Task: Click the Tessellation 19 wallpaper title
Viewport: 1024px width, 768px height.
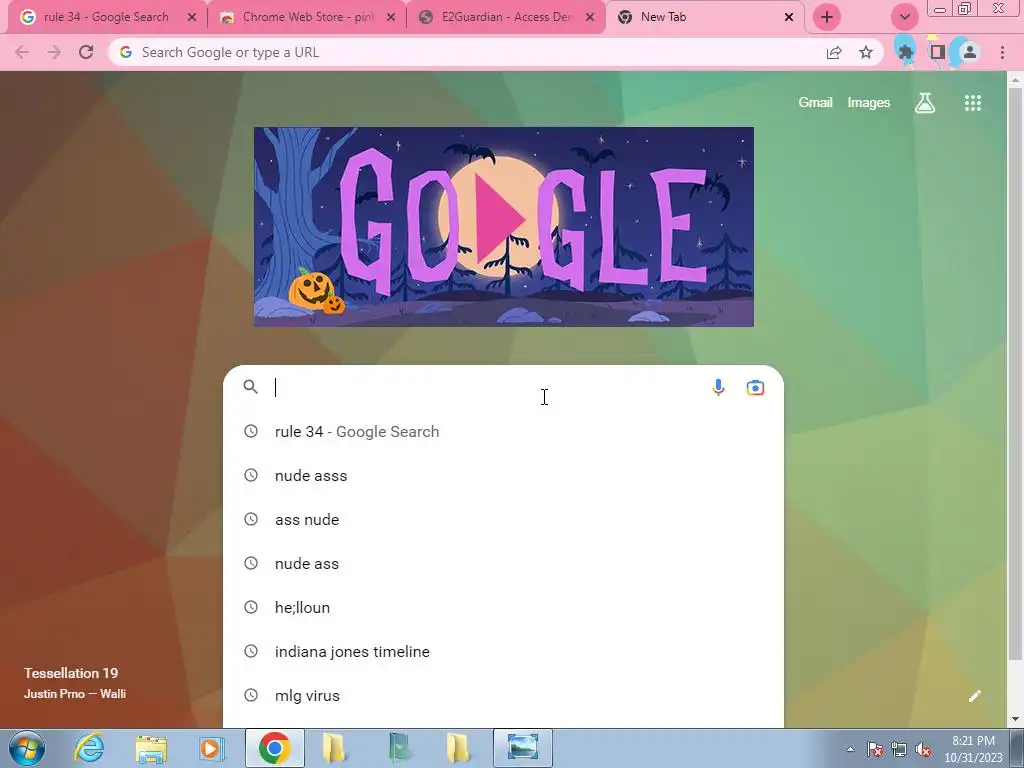Action: [71, 673]
